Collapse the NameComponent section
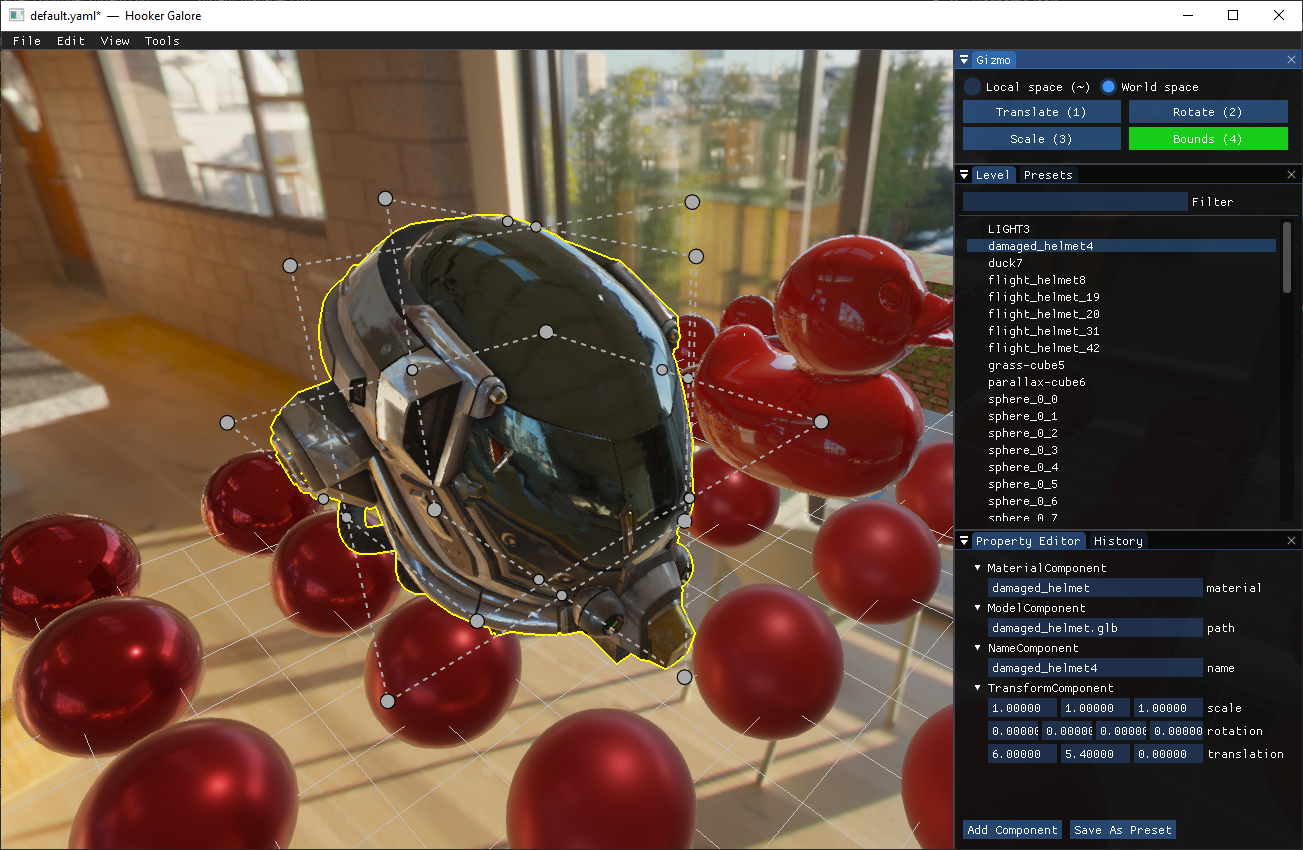 pos(978,648)
